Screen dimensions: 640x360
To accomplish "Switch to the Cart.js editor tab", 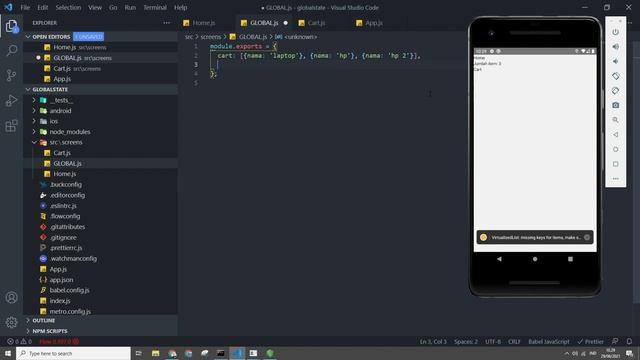I will pos(316,23).
